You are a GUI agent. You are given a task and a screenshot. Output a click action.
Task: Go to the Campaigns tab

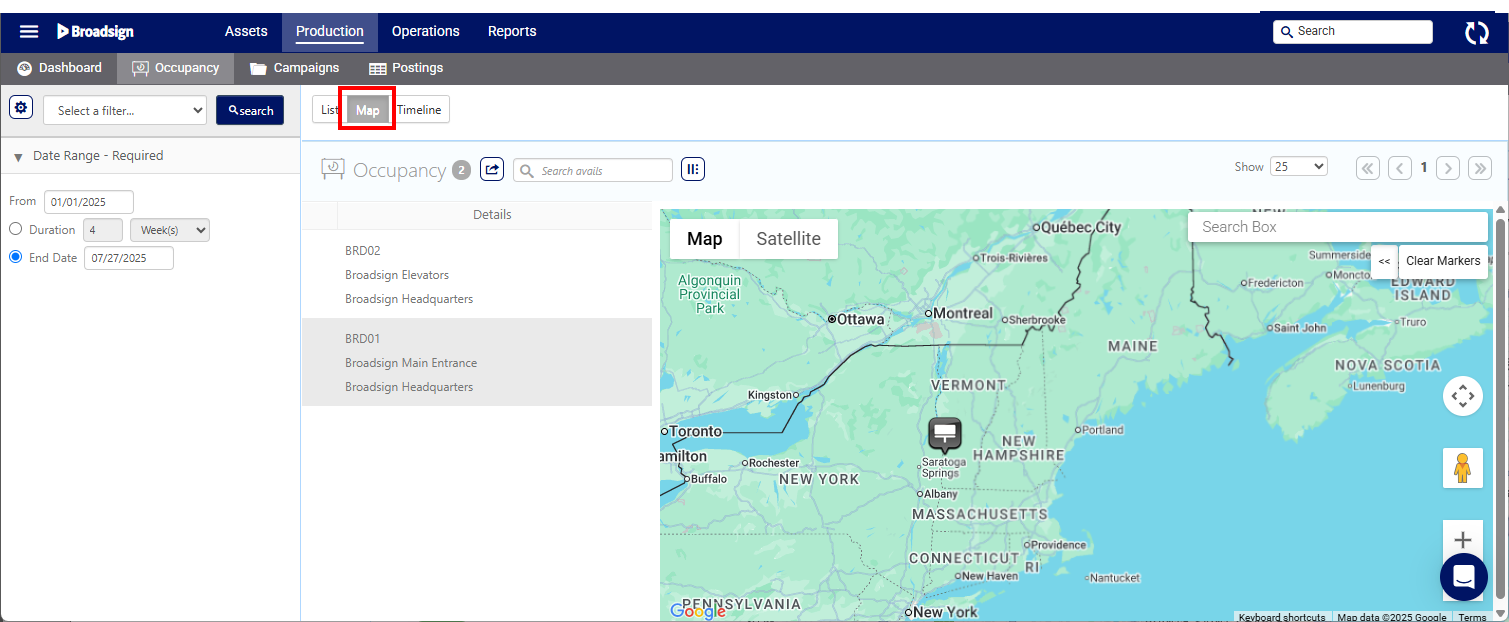click(x=294, y=68)
